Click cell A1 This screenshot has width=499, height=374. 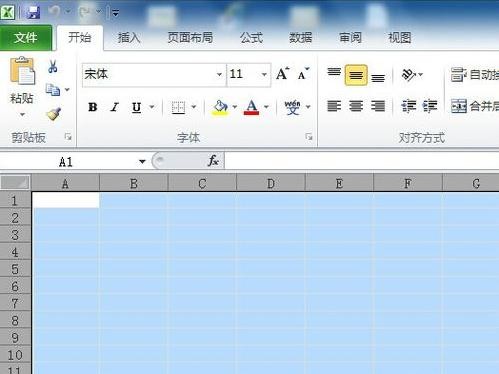click(66, 200)
